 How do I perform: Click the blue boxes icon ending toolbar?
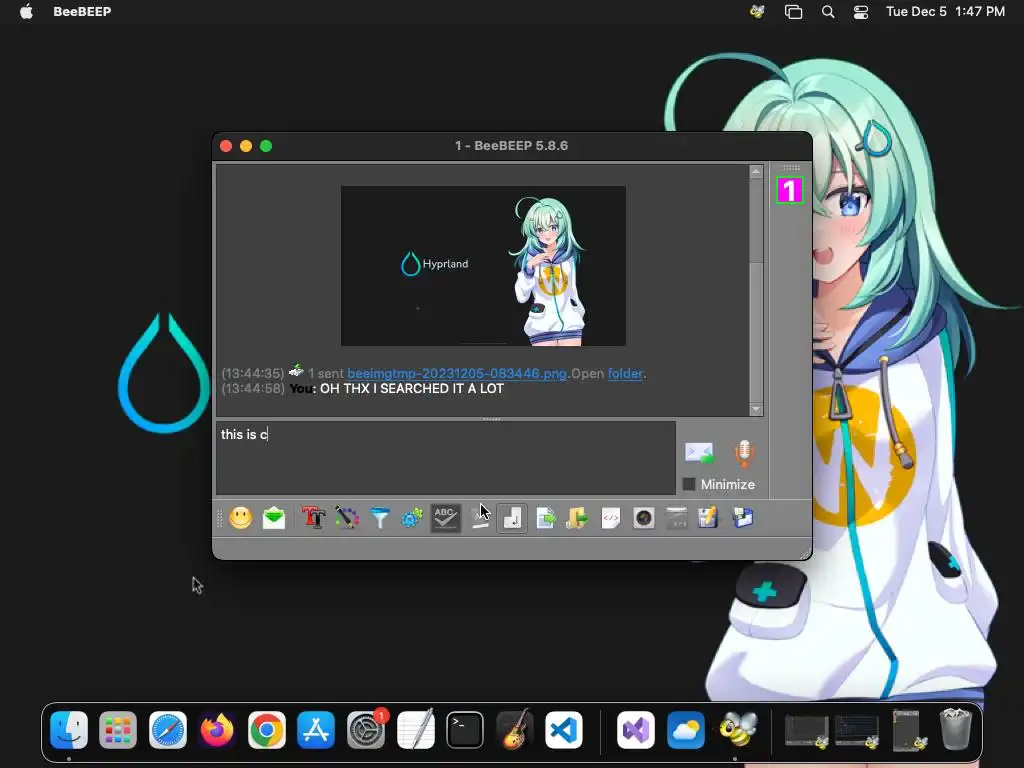(743, 519)
